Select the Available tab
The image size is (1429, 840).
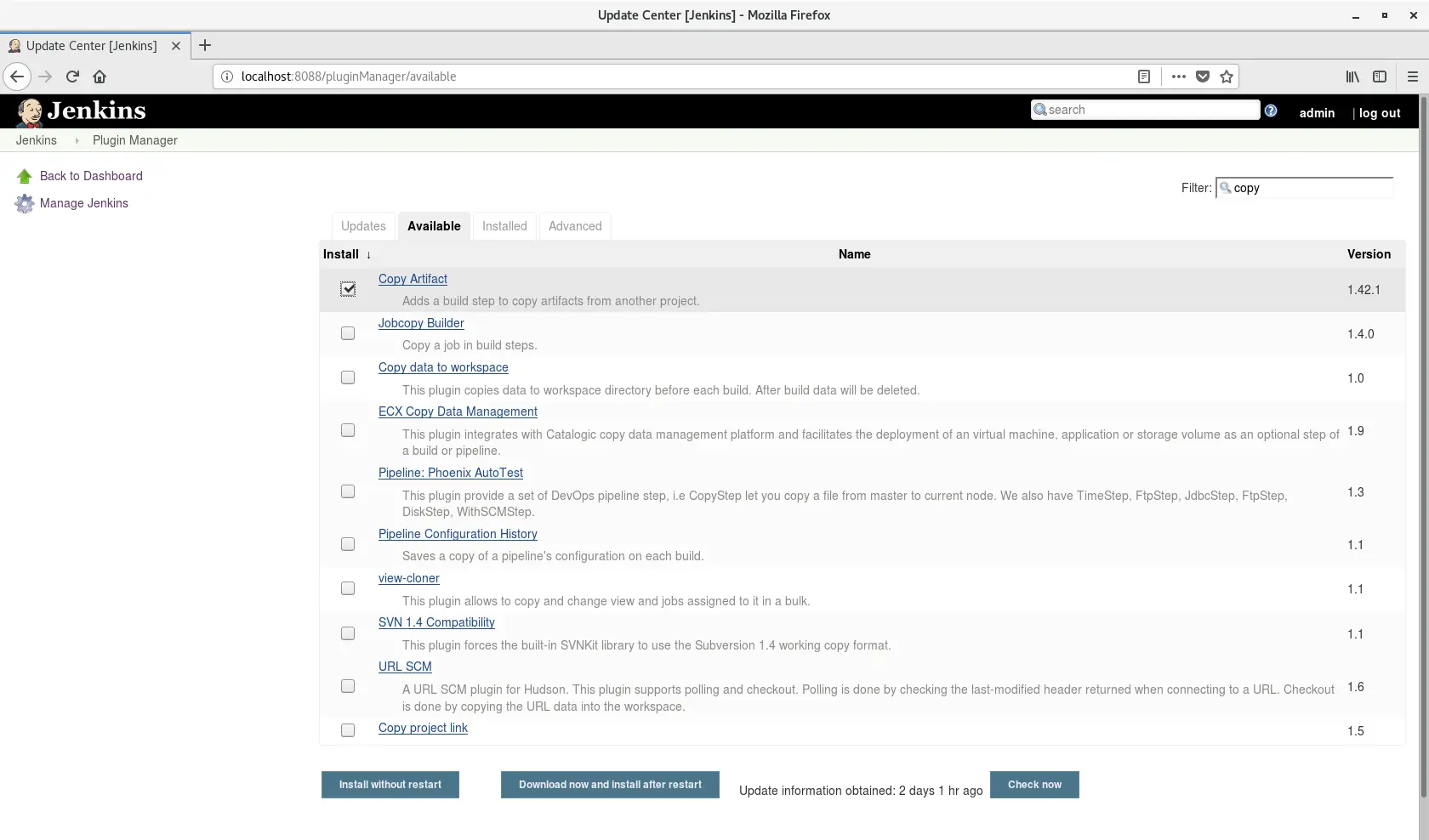(434, 226)
